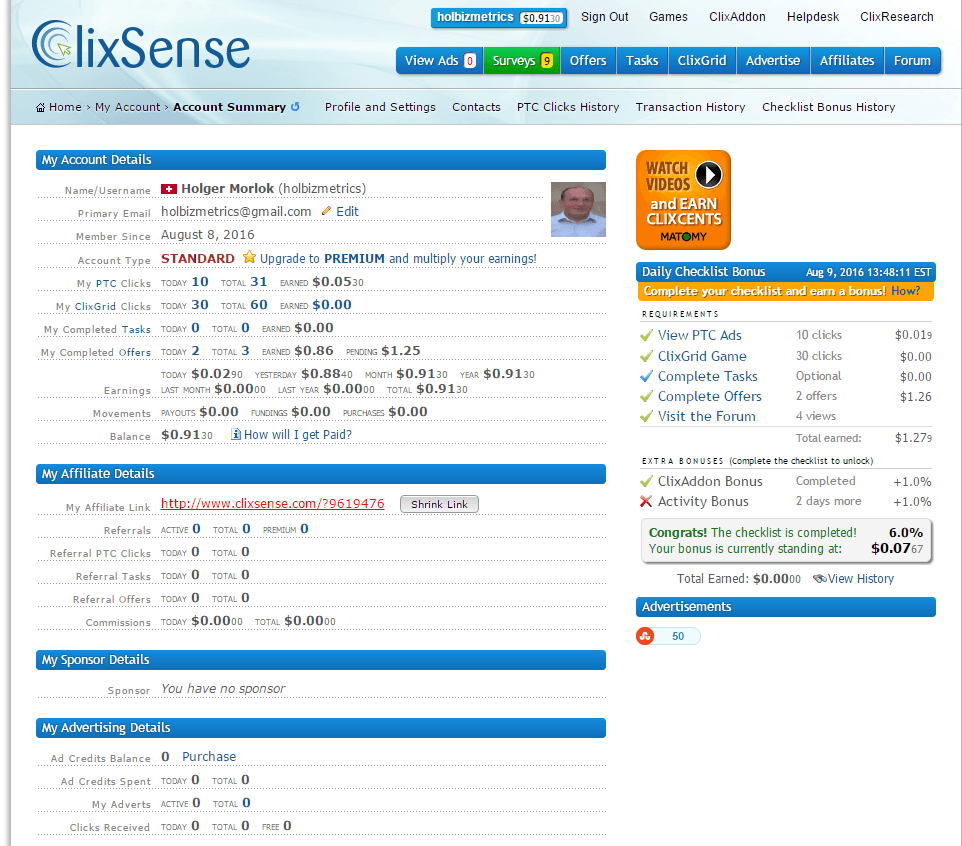Click the Activity Bonus text

click(703, 501)
